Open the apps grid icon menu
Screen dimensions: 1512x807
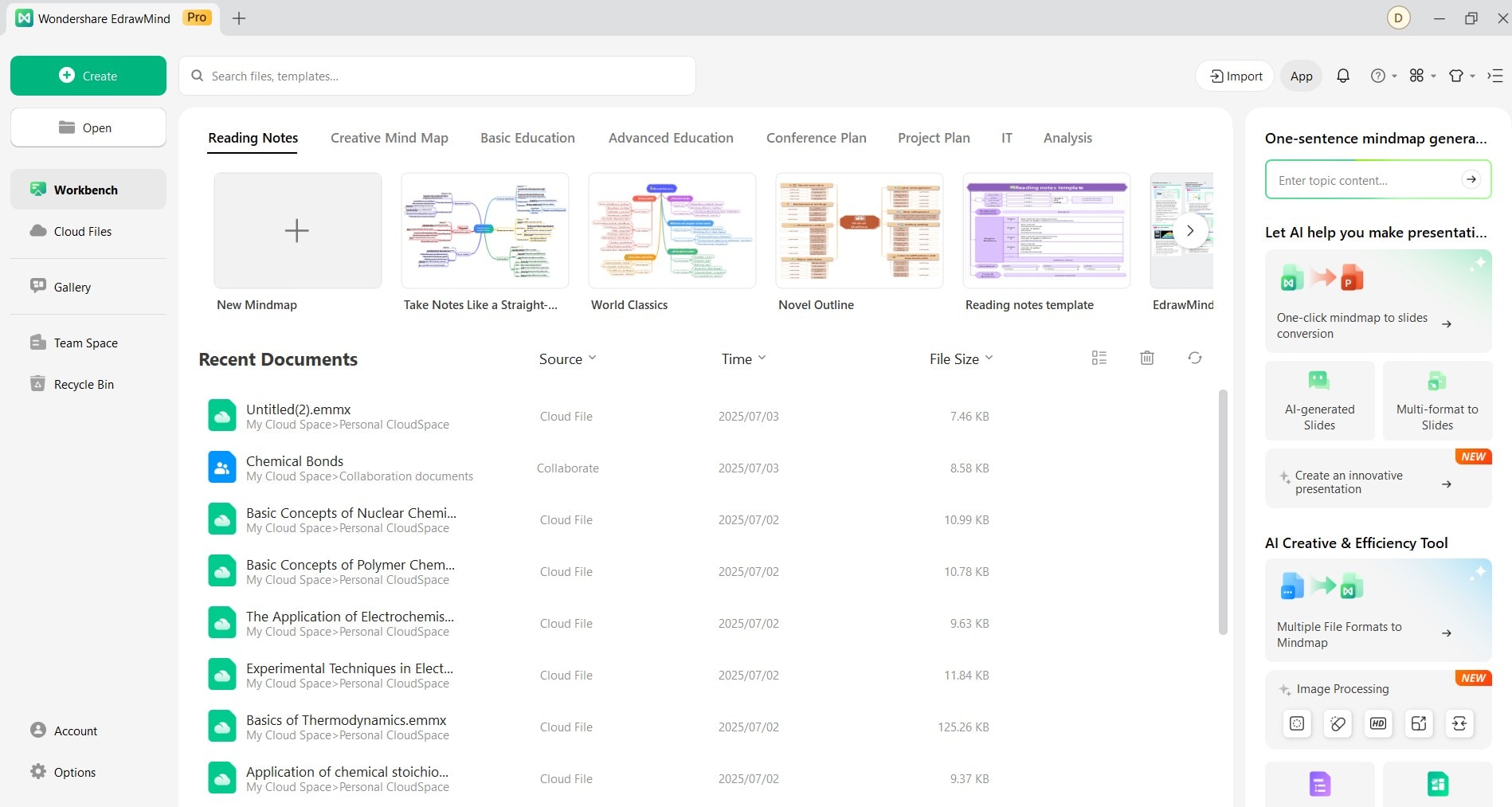(1422, 76)
